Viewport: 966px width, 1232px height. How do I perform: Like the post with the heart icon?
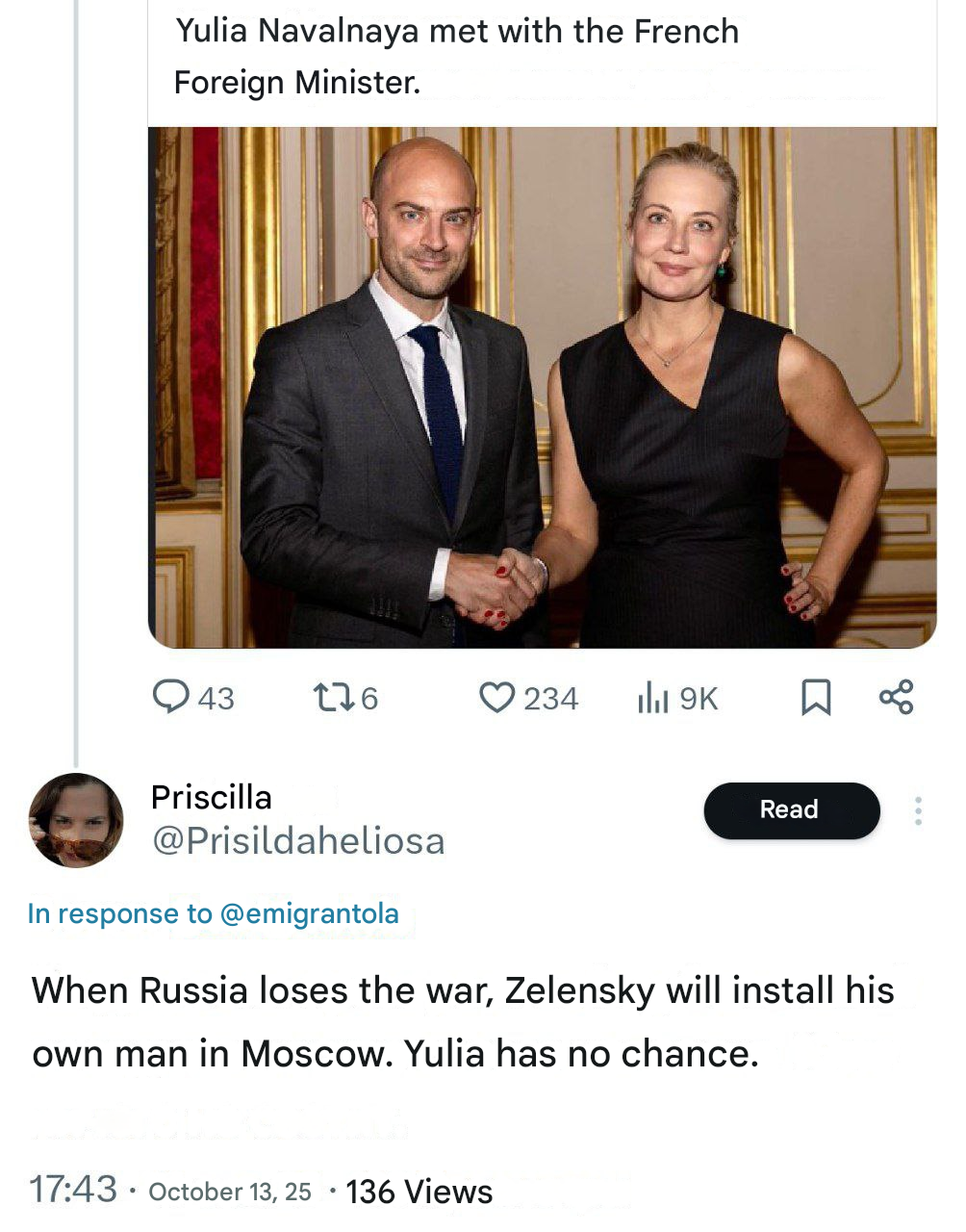pos(496,697)
